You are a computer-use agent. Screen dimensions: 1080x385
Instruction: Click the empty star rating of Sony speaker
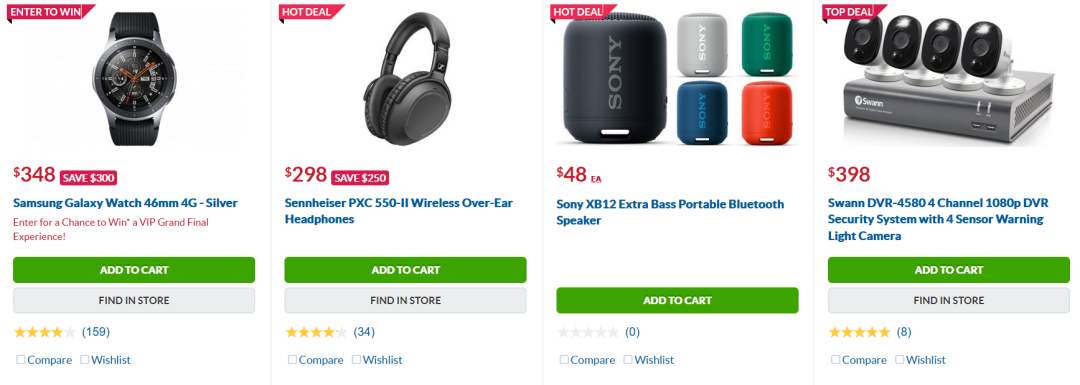click(x=588, y=332)
